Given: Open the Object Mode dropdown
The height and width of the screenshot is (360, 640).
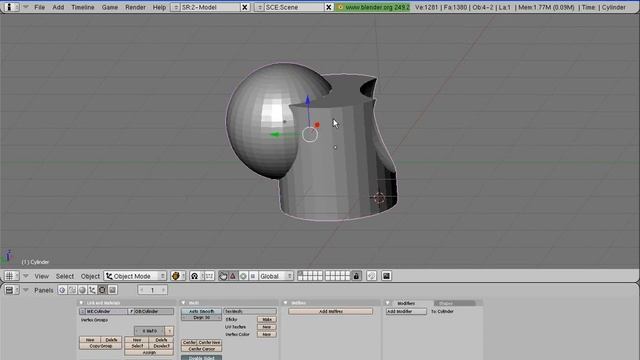Looking at the screenshot, I should (x=135, y=276).
